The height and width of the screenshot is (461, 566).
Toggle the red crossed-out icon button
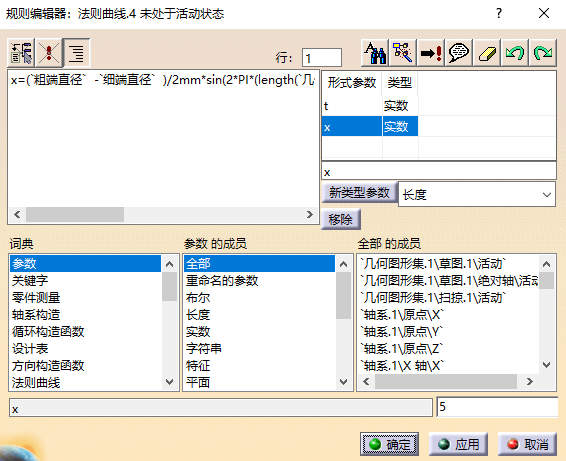coord(49,53)
